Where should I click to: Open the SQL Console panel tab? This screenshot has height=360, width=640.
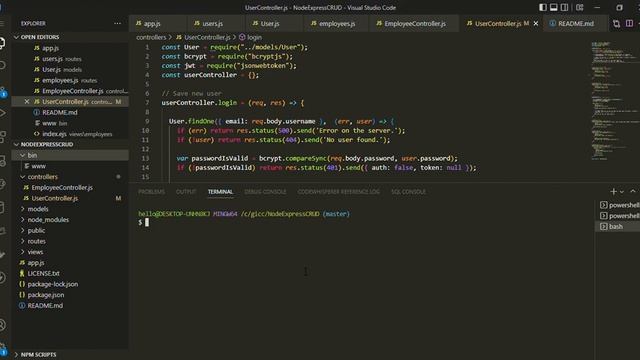408,192
